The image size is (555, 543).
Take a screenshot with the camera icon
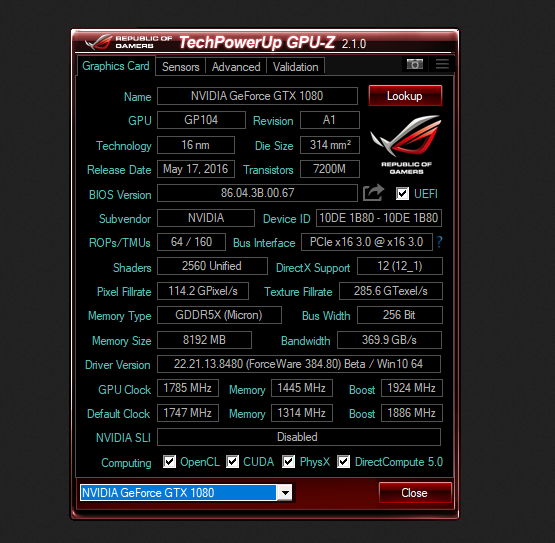(x=414, y=64)
